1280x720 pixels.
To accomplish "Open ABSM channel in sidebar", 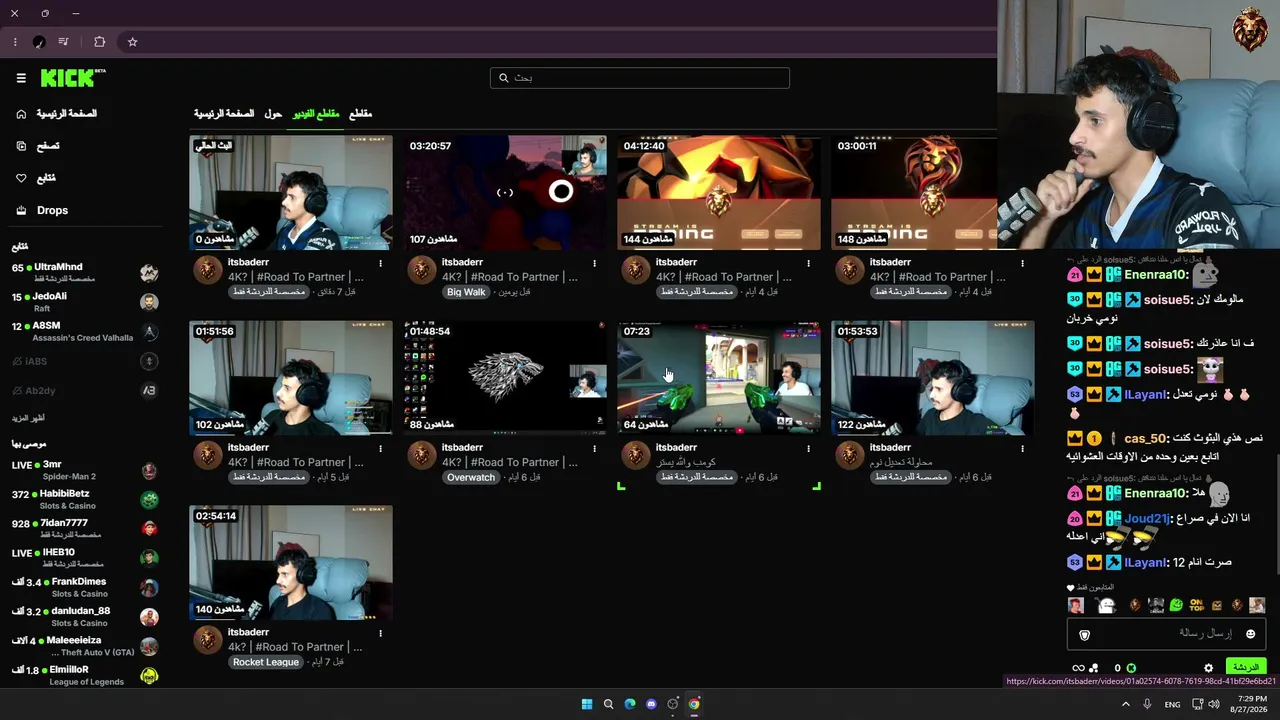I will [85, 331].
